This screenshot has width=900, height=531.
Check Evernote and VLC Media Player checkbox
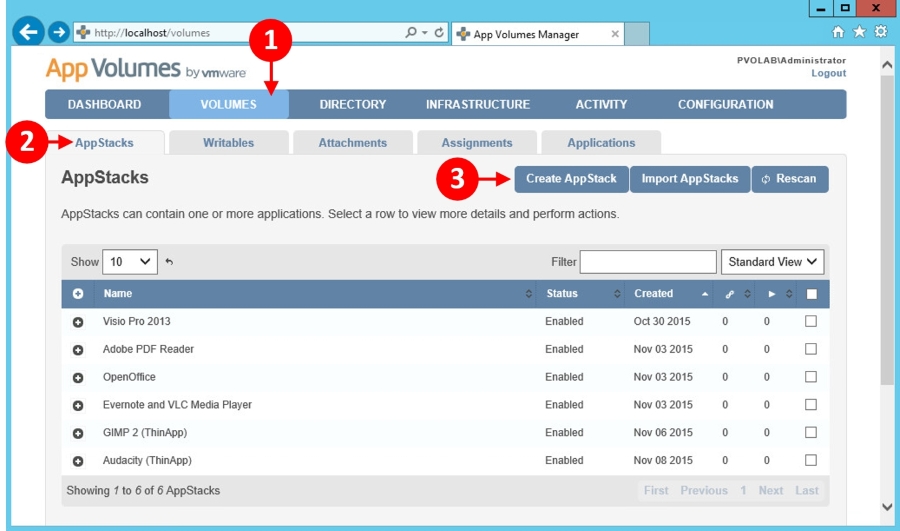point(811,404)
